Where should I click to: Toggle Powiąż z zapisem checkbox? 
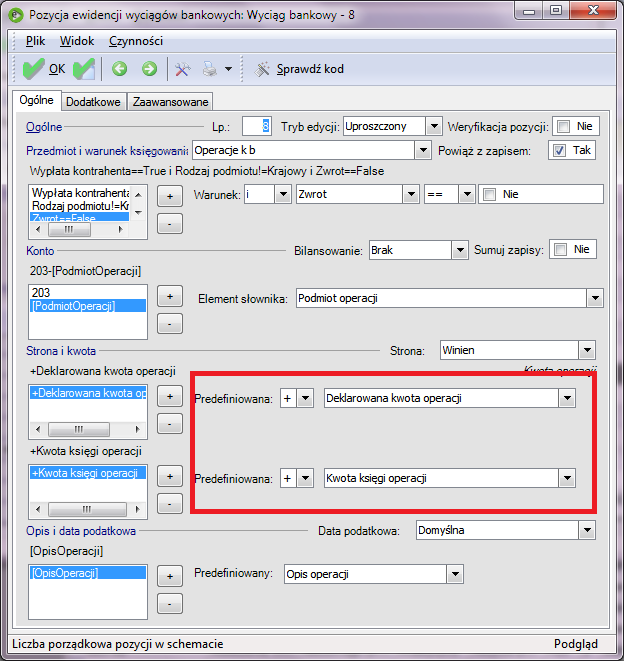559,150
